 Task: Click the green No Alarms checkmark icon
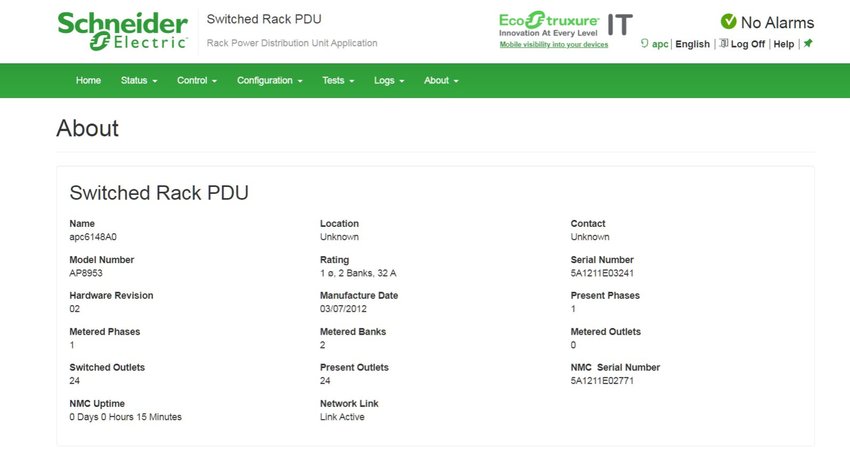[729, 22]
